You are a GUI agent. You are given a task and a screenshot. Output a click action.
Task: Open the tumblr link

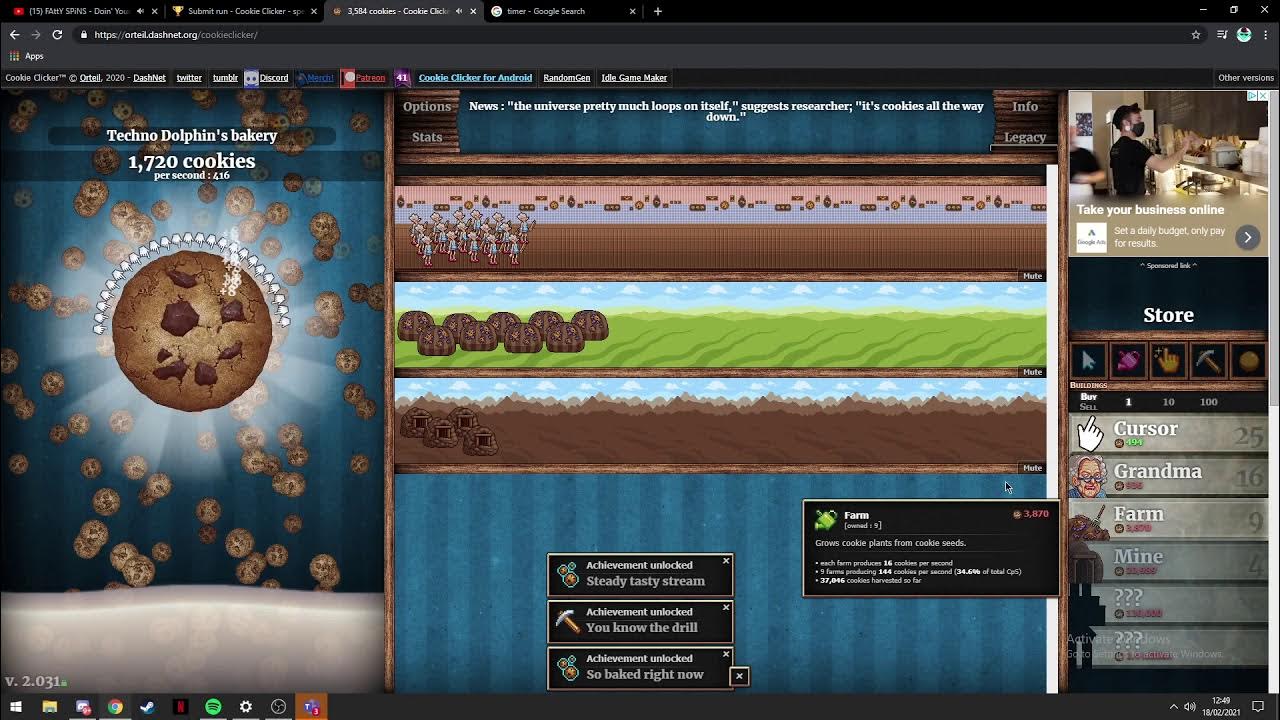[225, 78]
